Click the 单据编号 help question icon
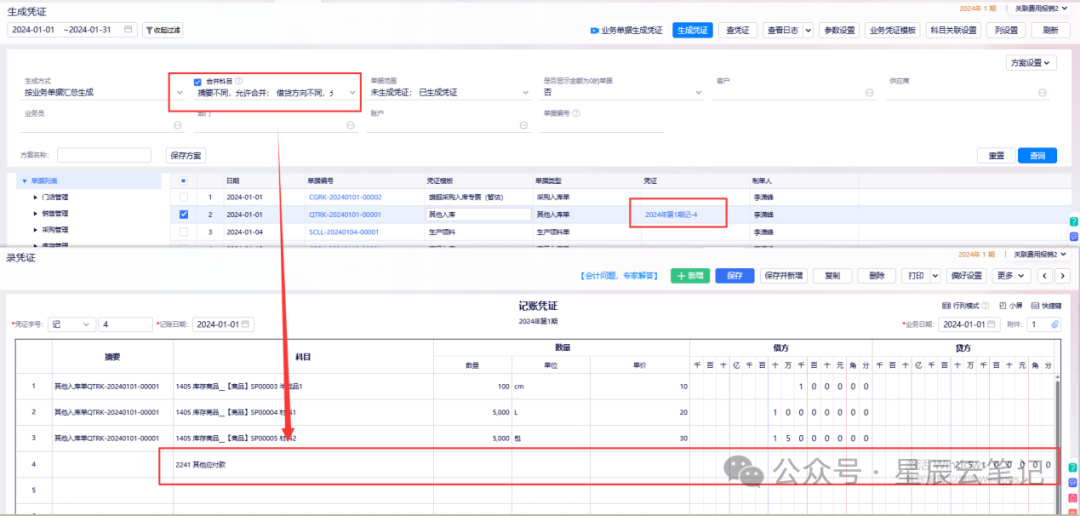This screenshot has height=516, width=1080. 576,114
